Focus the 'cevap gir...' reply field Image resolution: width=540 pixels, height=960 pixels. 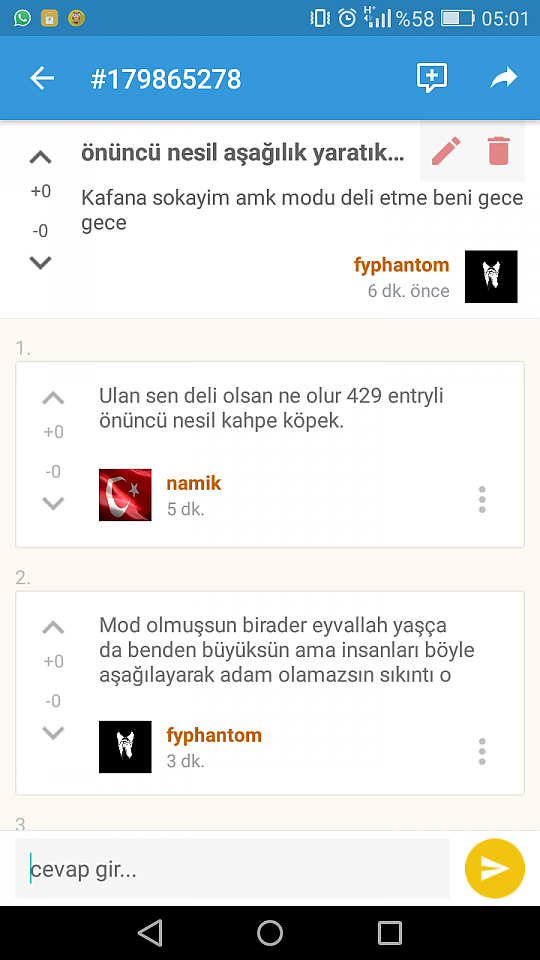click(233, 869)
